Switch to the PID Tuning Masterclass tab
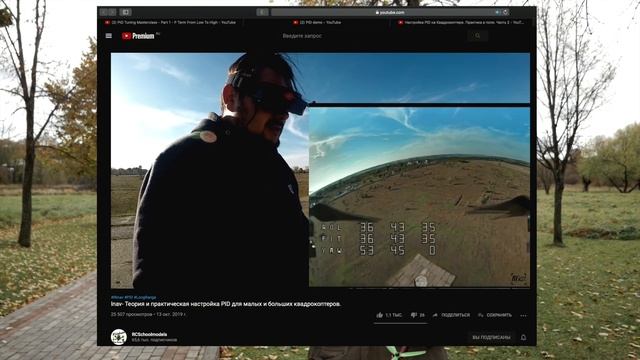640x360 pixels. point(171,22)
